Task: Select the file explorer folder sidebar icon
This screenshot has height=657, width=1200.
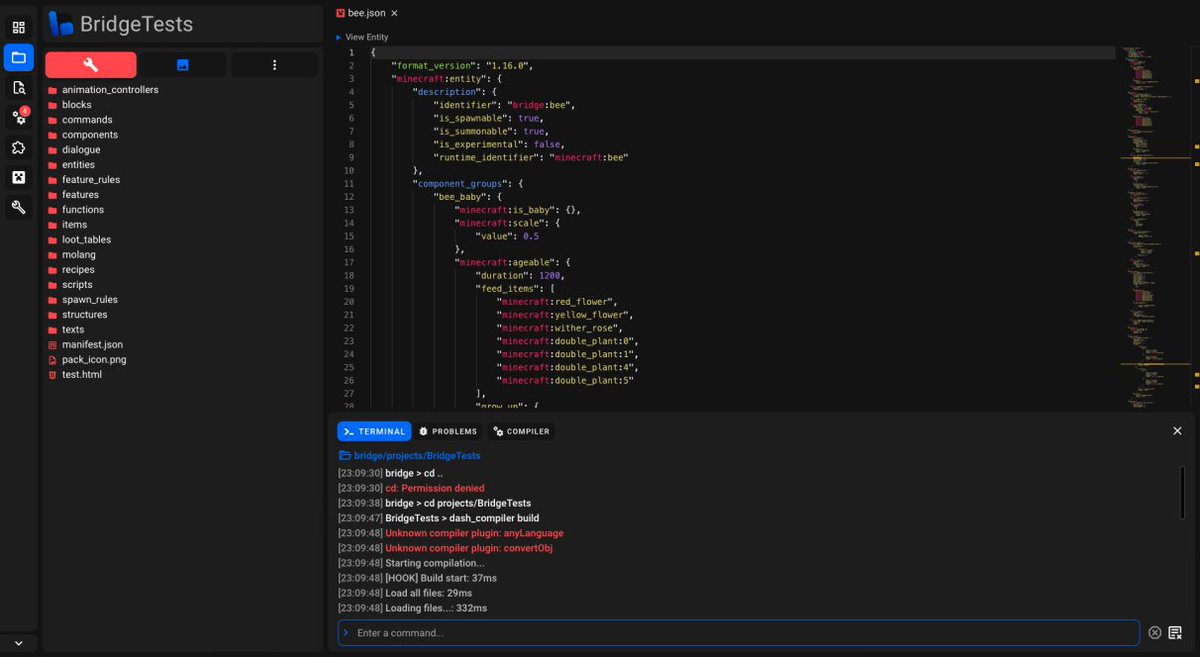Action: pos(18,57)
